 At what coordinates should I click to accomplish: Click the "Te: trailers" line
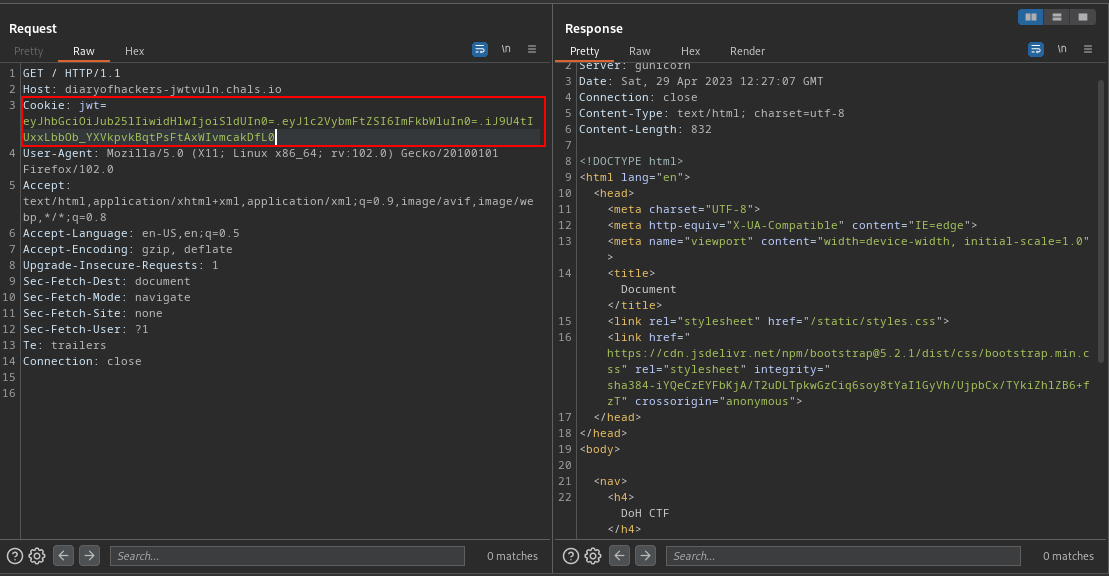pos(64,345)
